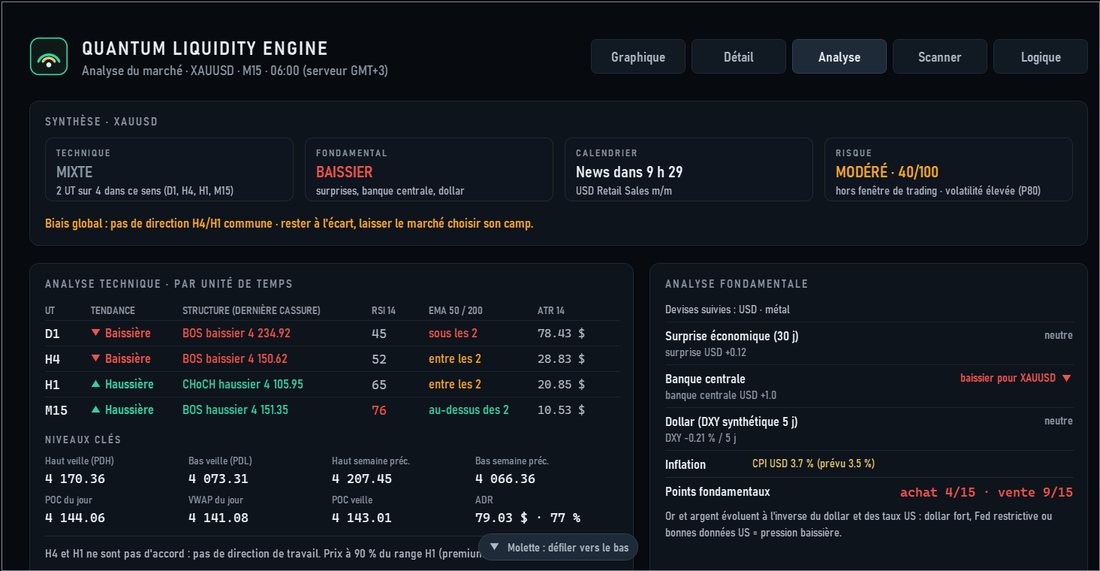Screen dimensions: 1100x571
Task: Click the green up arrow in M15 trend row
Action: 95,409
